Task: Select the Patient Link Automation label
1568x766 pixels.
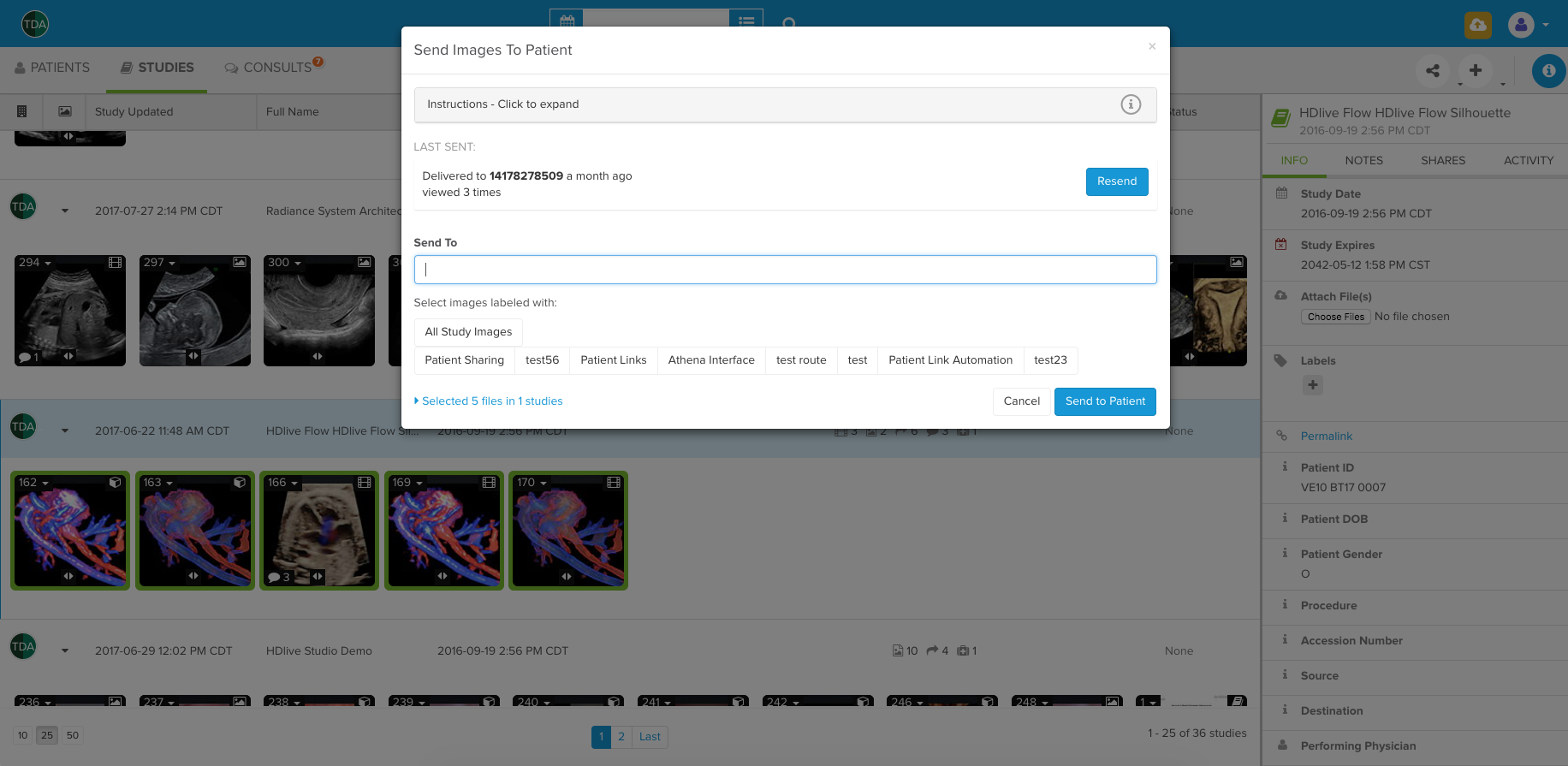Action: point(950,360)
